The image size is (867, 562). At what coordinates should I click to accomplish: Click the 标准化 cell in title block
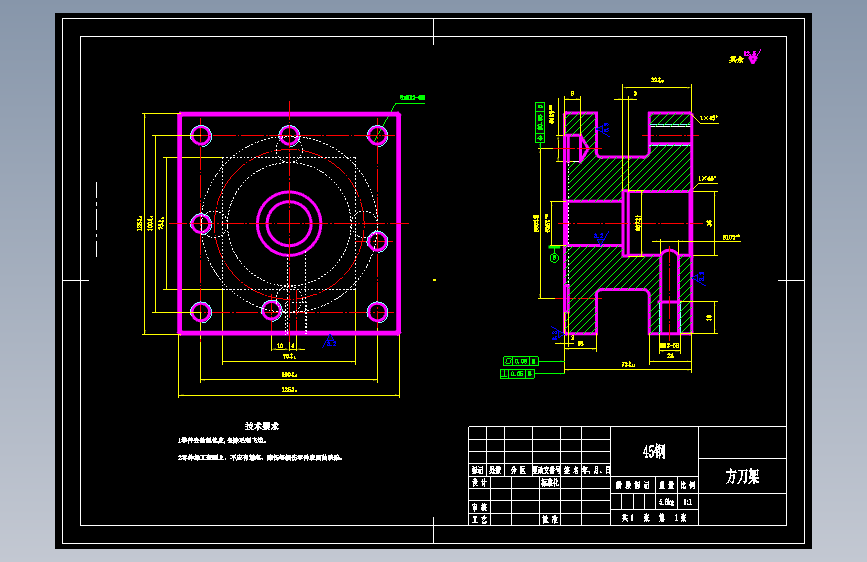tap(550, 482)
